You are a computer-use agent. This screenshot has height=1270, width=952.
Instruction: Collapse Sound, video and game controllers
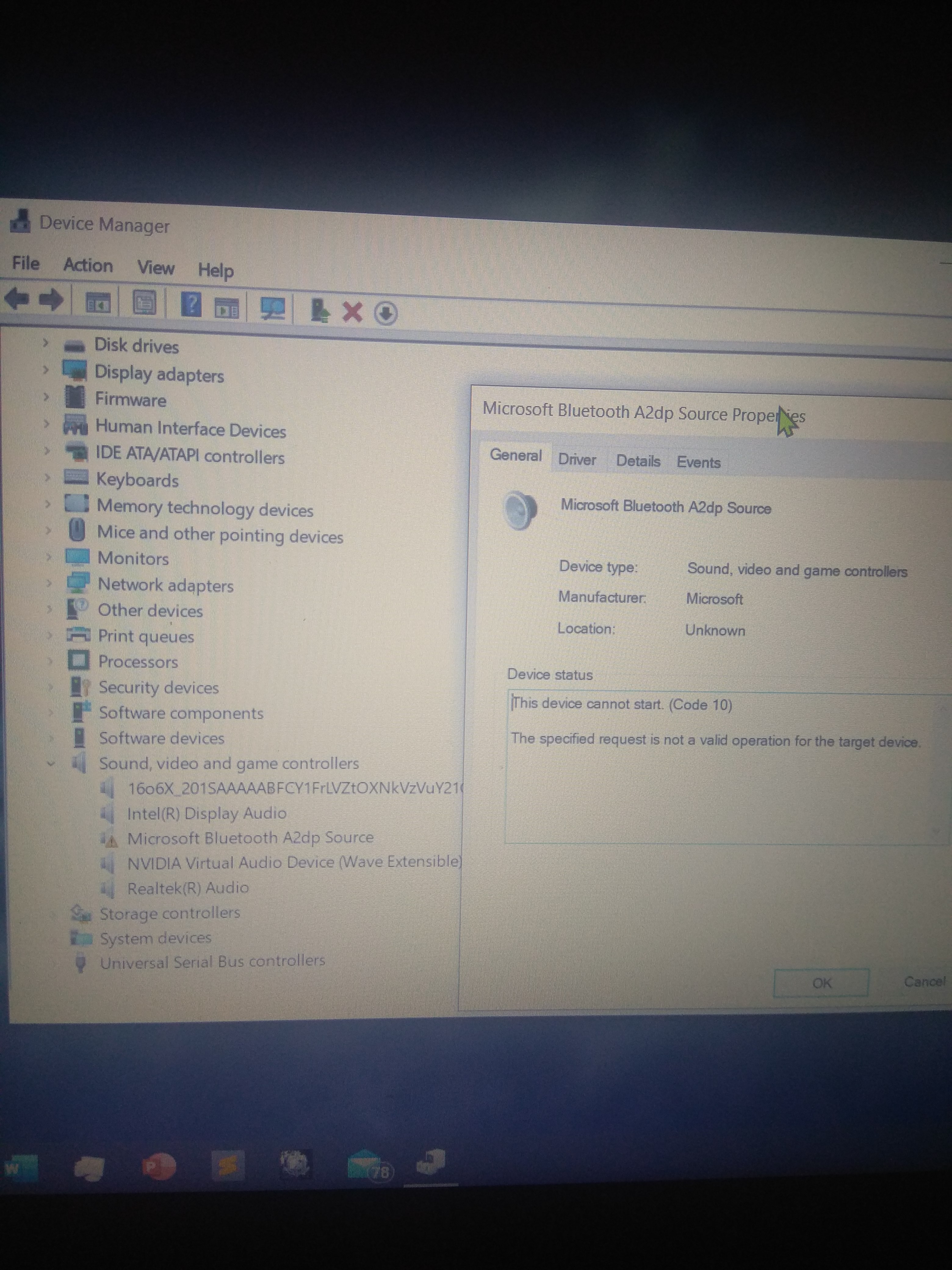[51, 763]
